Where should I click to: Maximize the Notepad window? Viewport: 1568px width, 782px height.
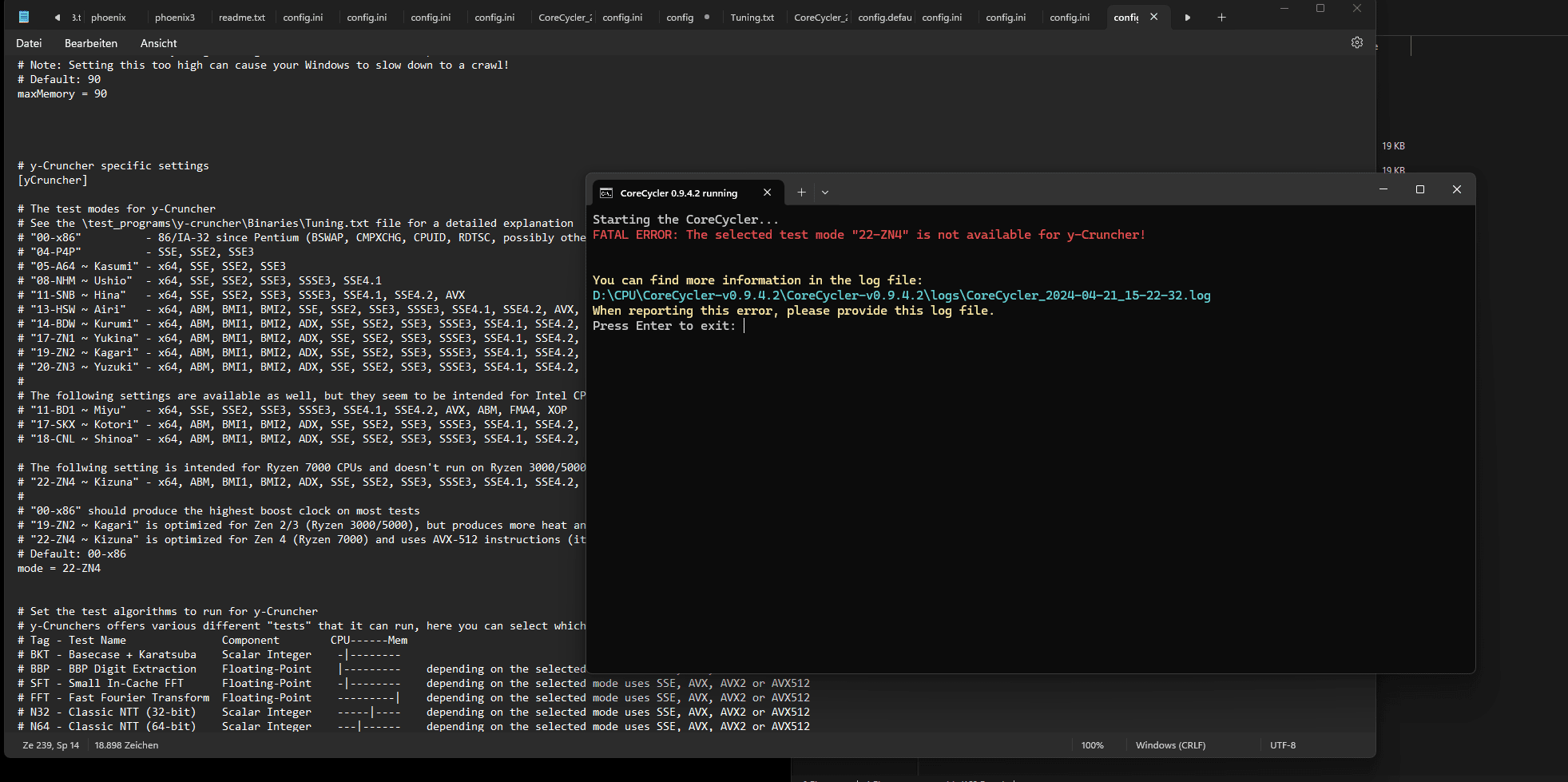coord(1320,8)
